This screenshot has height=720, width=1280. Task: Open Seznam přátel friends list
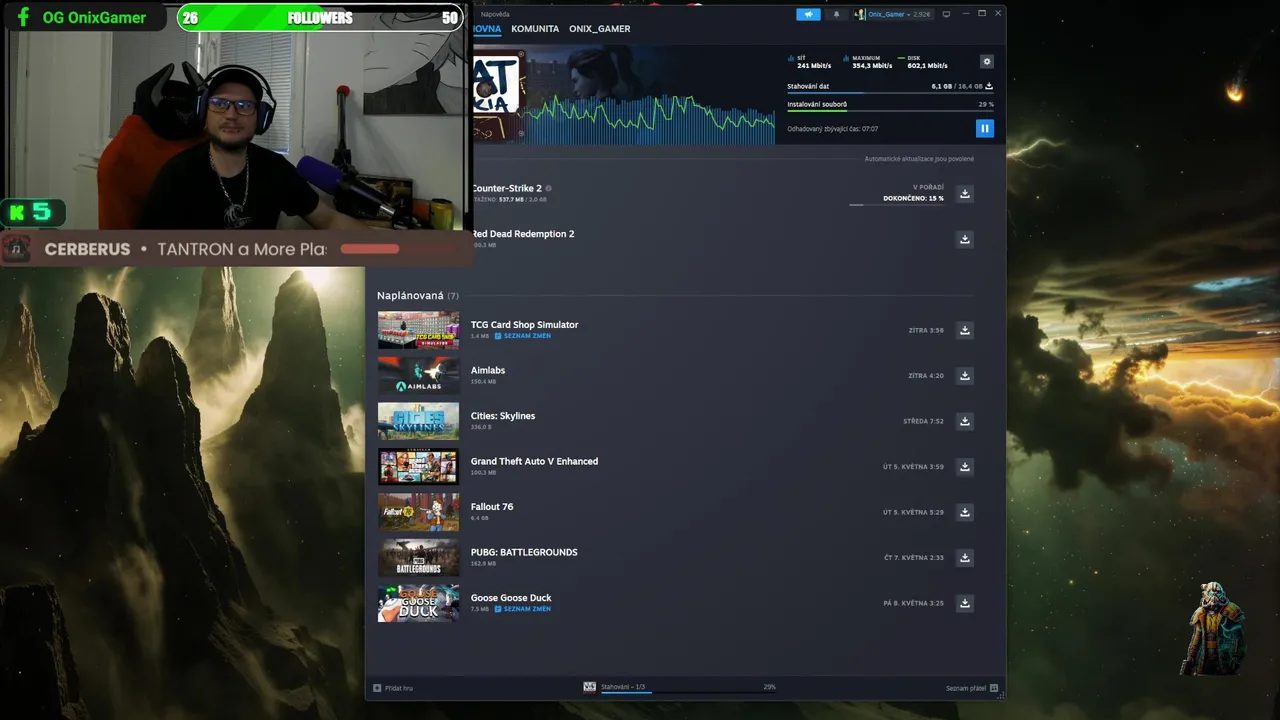pos(972,688)
